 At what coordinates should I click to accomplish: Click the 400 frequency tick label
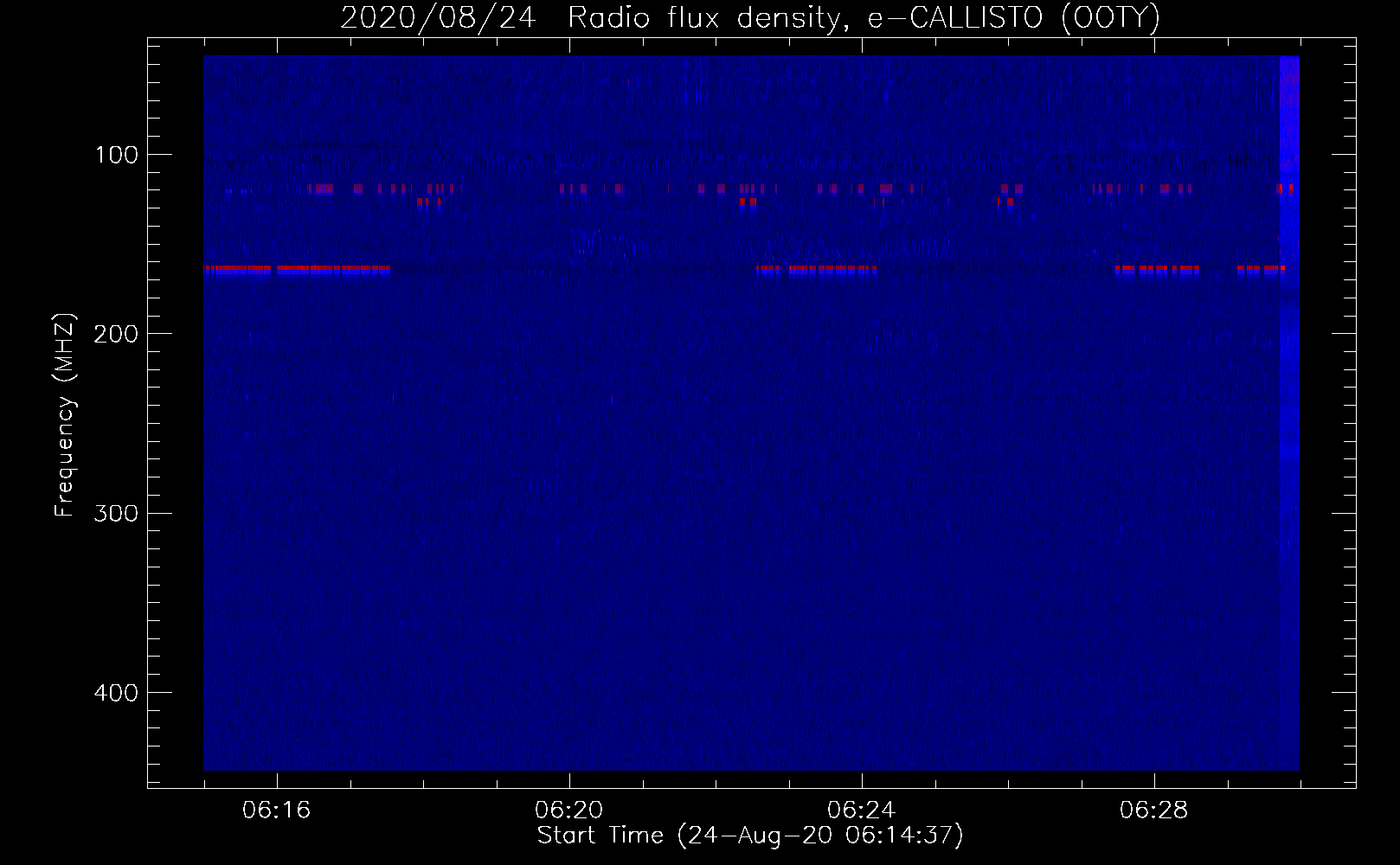point(116,693)
